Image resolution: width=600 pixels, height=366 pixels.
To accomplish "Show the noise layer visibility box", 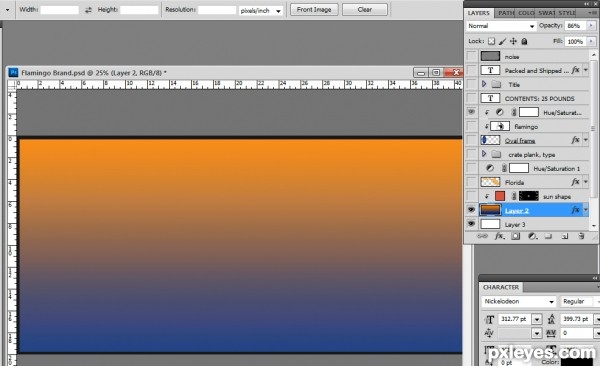I will 471,56.
